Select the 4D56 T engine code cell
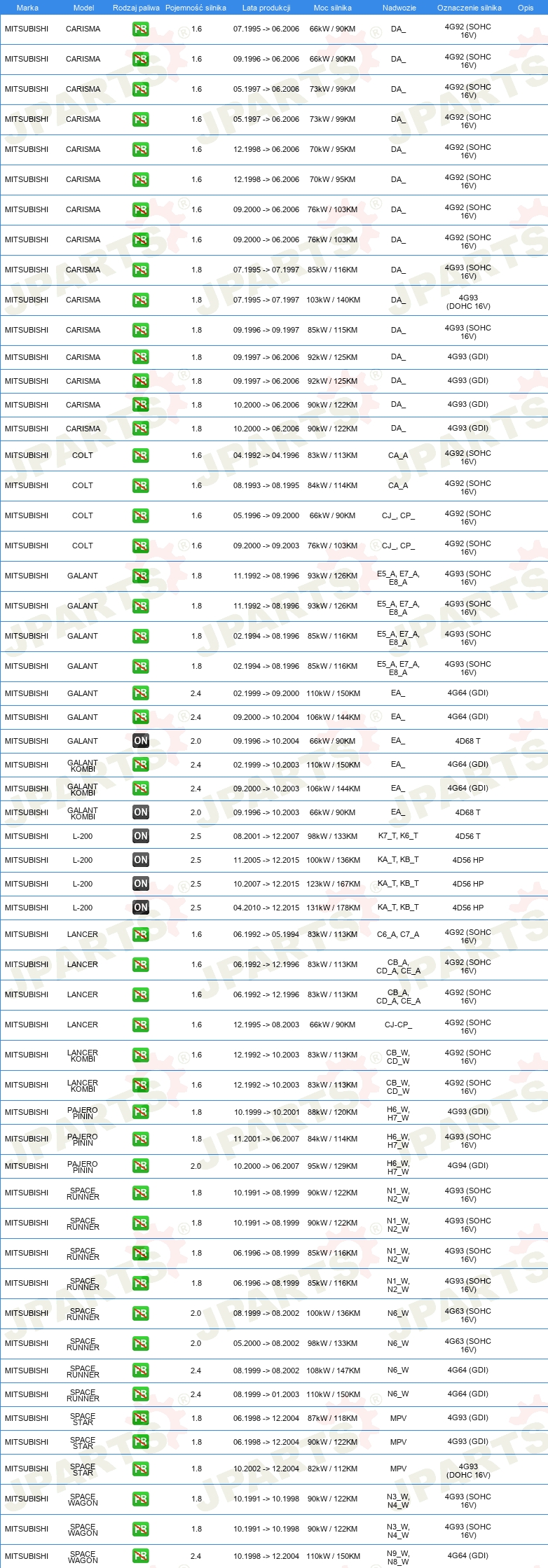The image size is (548, 1568). tap(468, 836)
